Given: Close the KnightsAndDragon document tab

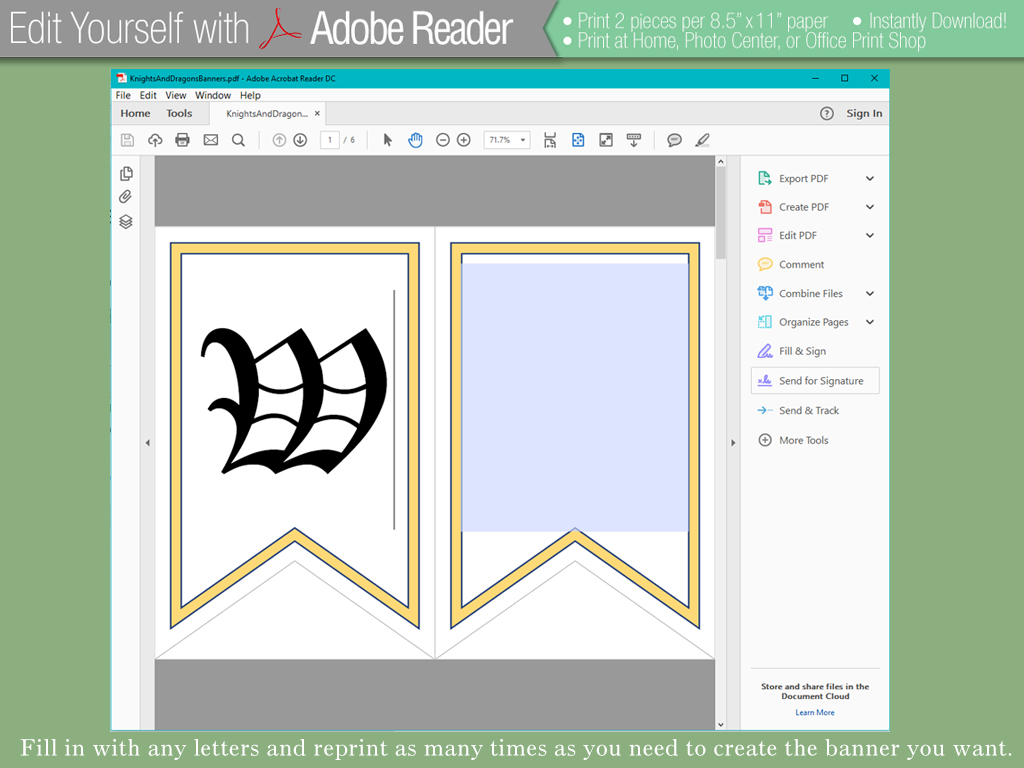Looking at the screenshot, I should [317, 113].
